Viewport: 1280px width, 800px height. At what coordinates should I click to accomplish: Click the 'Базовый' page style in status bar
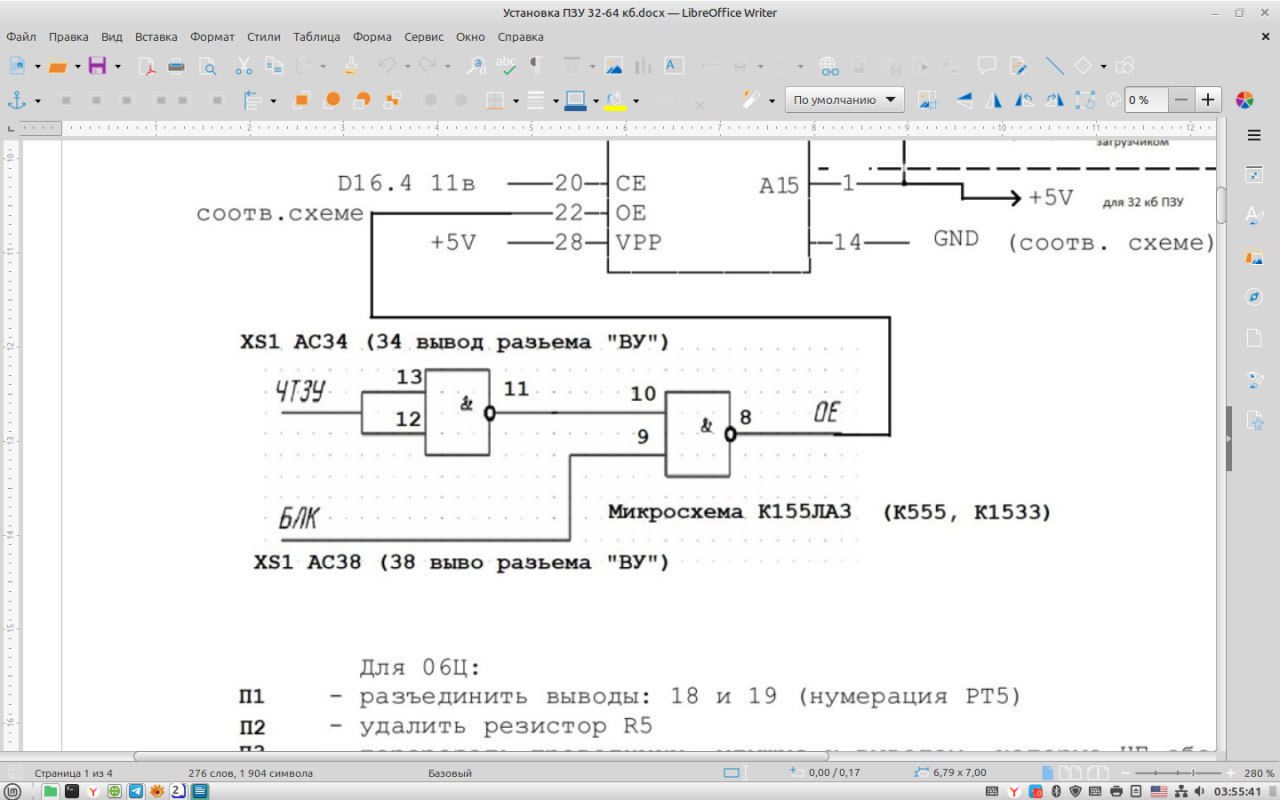point(449,773)
